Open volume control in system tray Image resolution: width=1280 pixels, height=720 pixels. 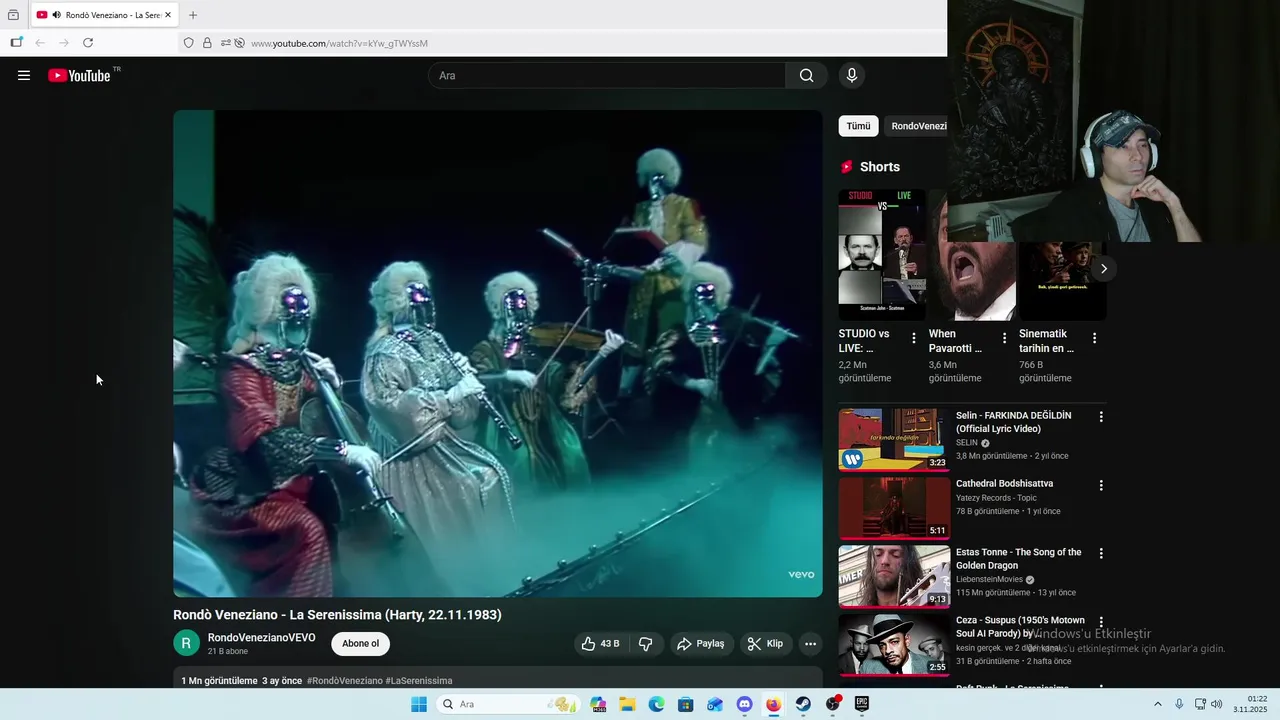coord(1217,704)
